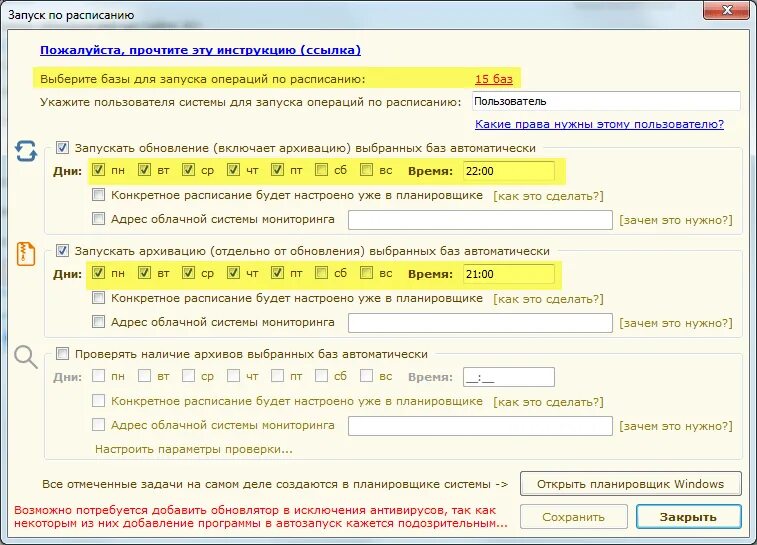757x545 pixels.
Task: Click the empty time field in archive check section
Action: [508, 377]
